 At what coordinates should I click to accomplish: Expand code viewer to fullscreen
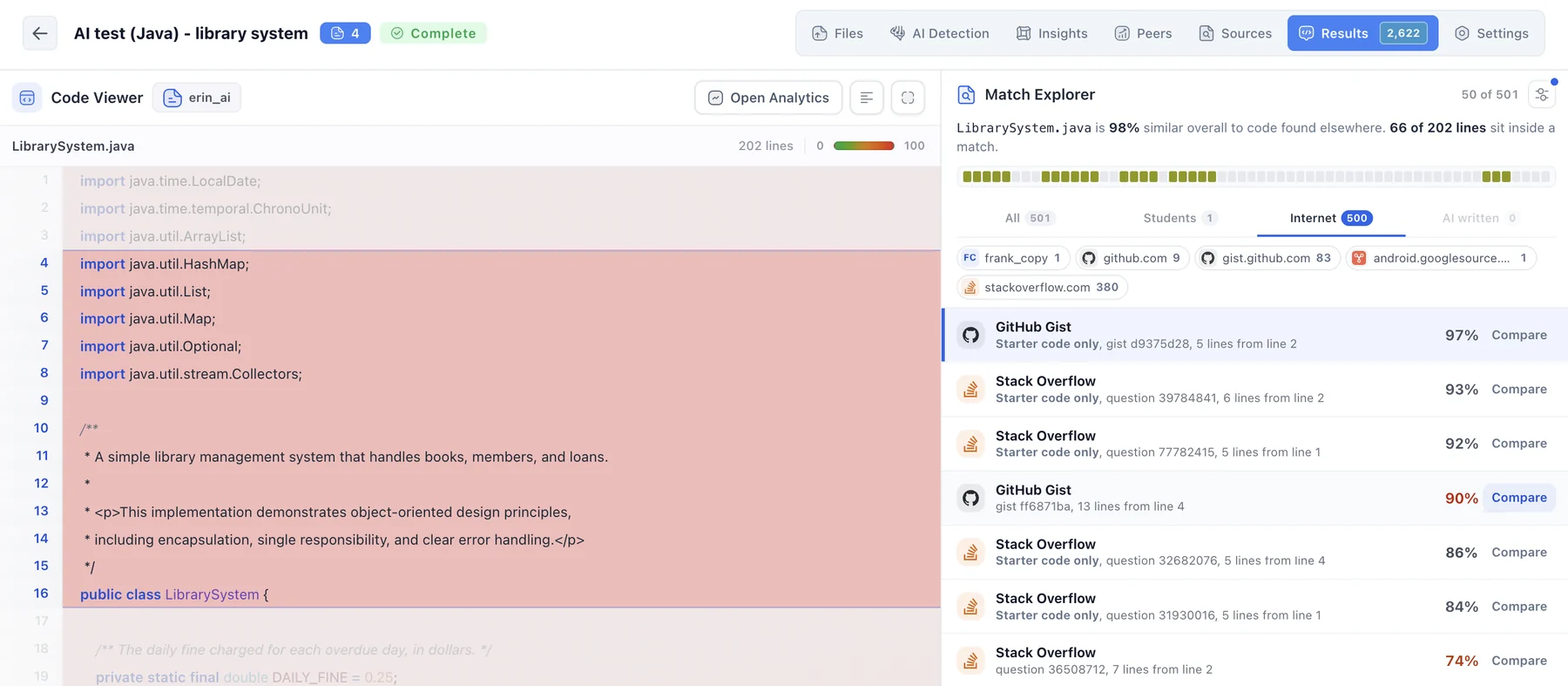(x=908, y=98)
